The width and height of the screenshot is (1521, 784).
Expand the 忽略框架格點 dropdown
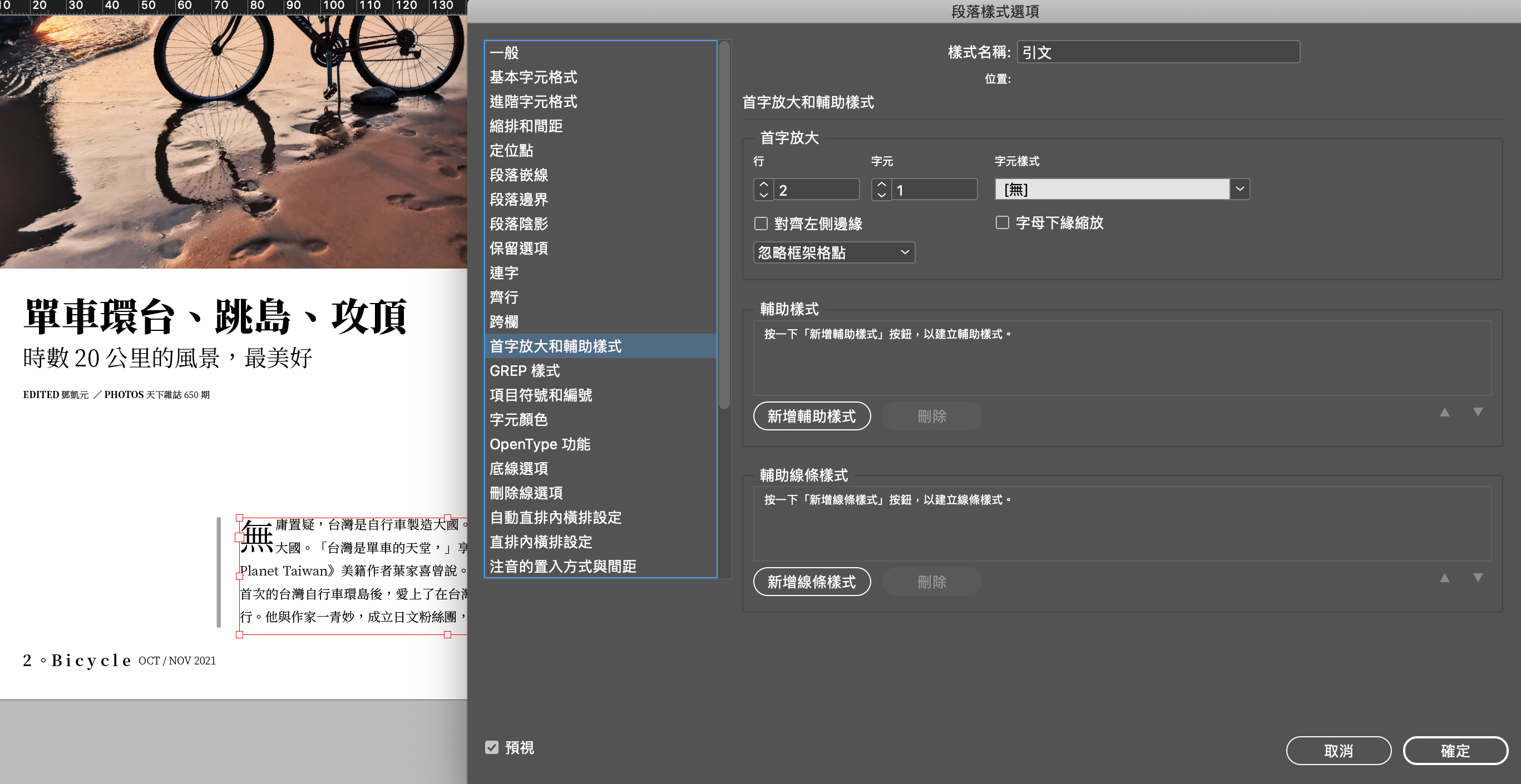(x=834, y=252)
